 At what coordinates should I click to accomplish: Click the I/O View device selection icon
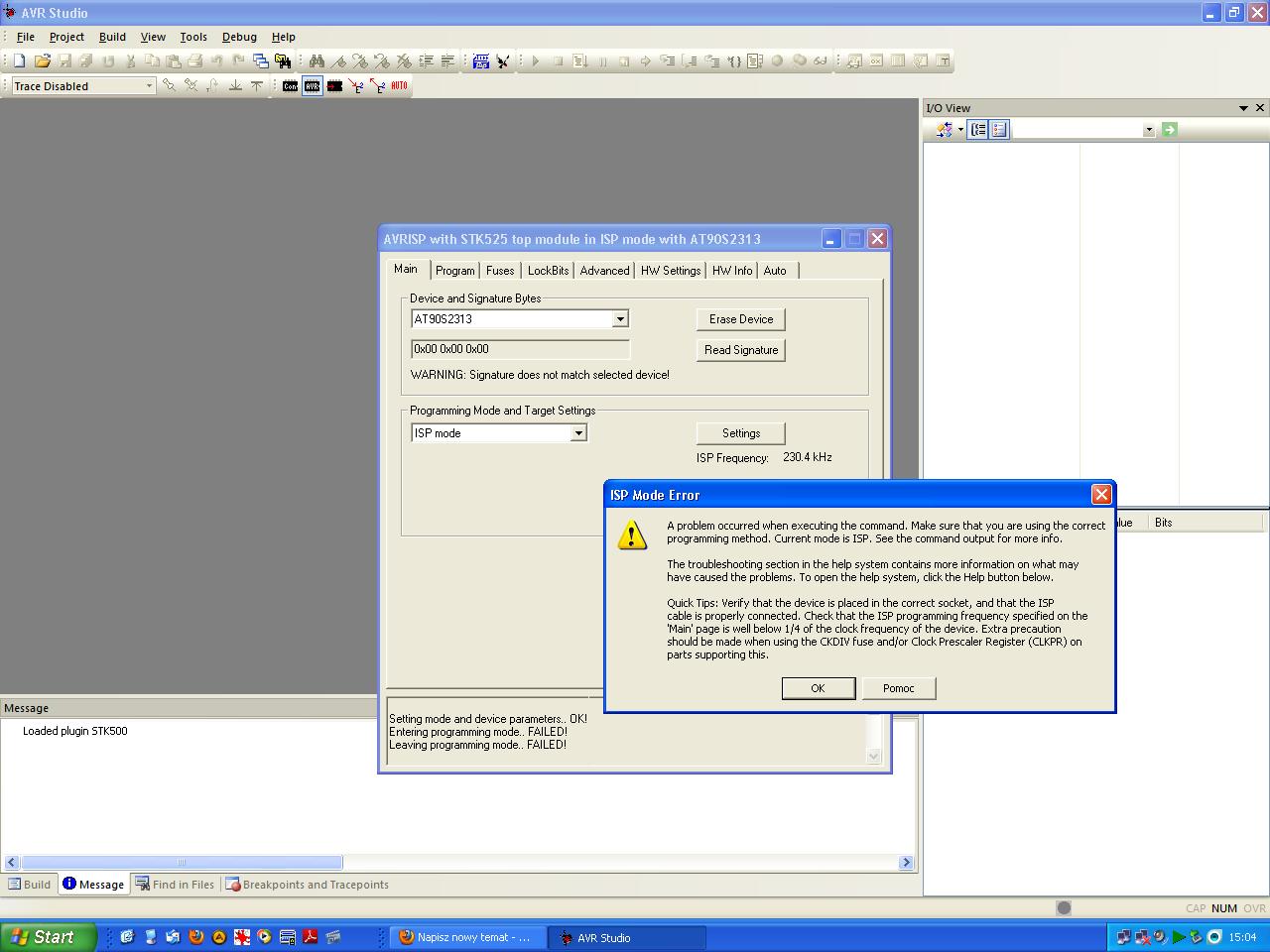pyautogui.click(x=945, y=130)
